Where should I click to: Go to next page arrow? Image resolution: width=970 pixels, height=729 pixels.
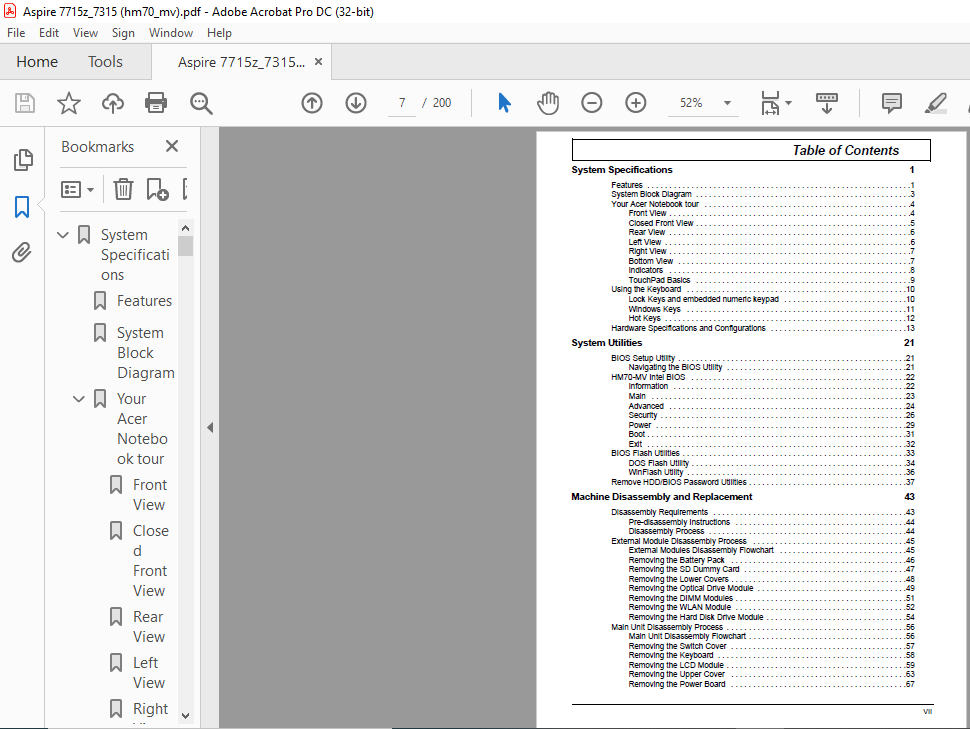pyautogui.click(x=356, y=103)
